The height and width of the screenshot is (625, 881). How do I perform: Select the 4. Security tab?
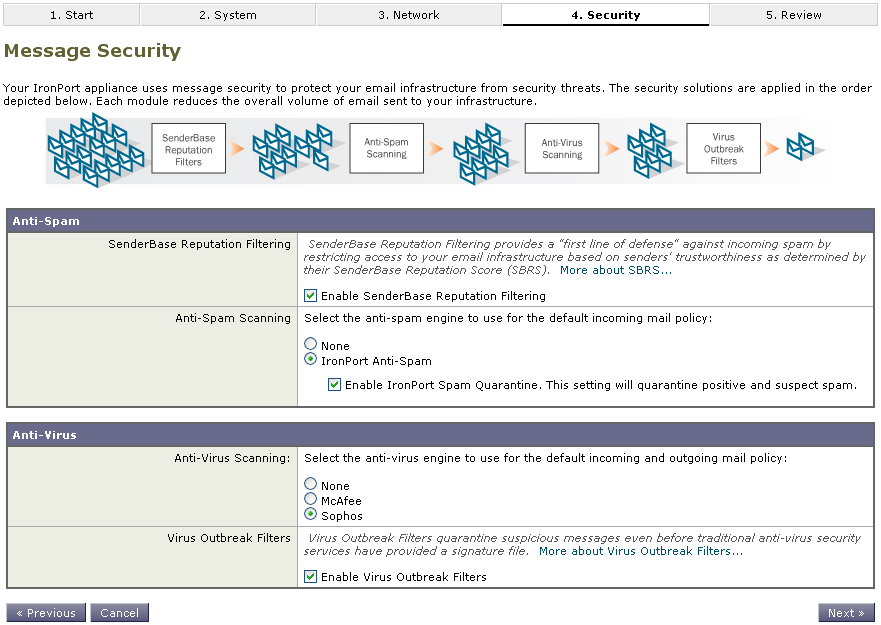coord(606,15)
